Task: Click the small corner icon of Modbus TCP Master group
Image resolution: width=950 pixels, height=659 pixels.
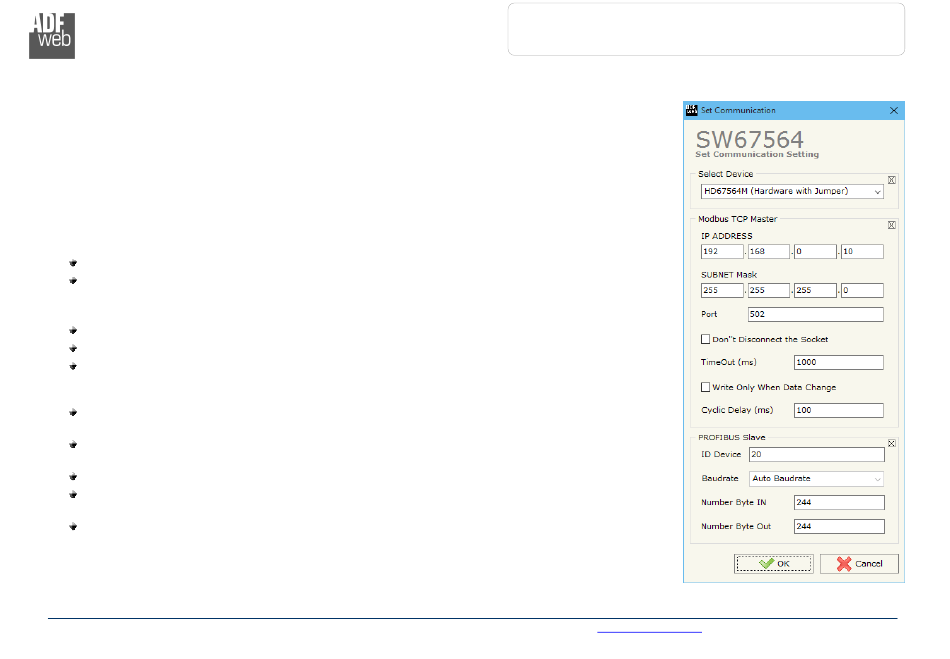Action: [892, 225]
